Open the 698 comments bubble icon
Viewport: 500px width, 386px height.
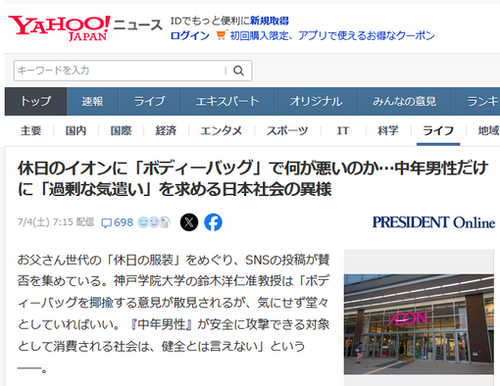117,222
